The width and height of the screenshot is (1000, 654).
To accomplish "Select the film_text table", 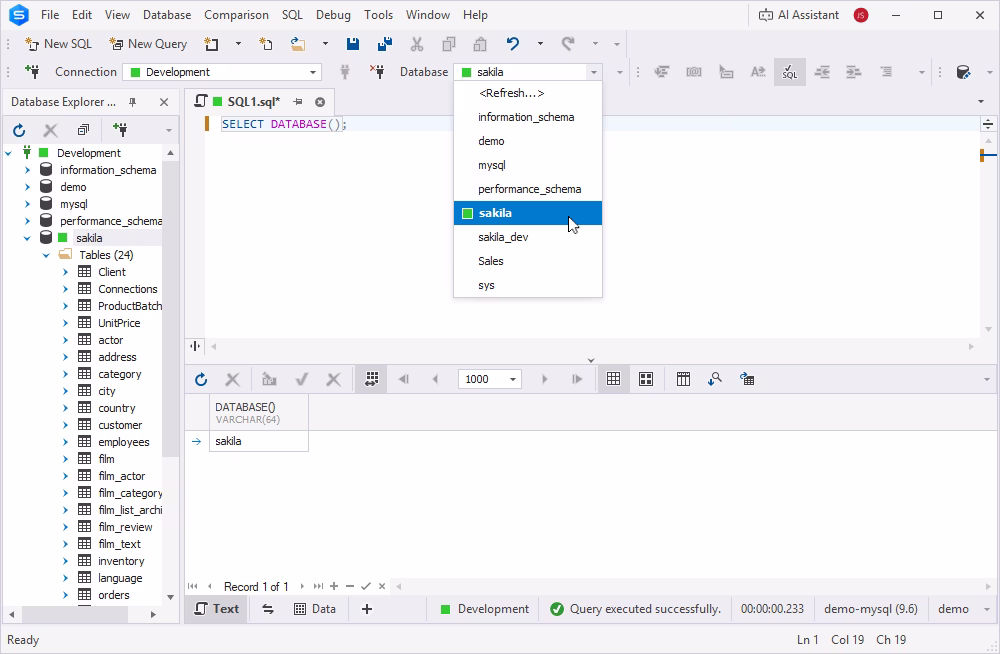I will tap(119, 544).
